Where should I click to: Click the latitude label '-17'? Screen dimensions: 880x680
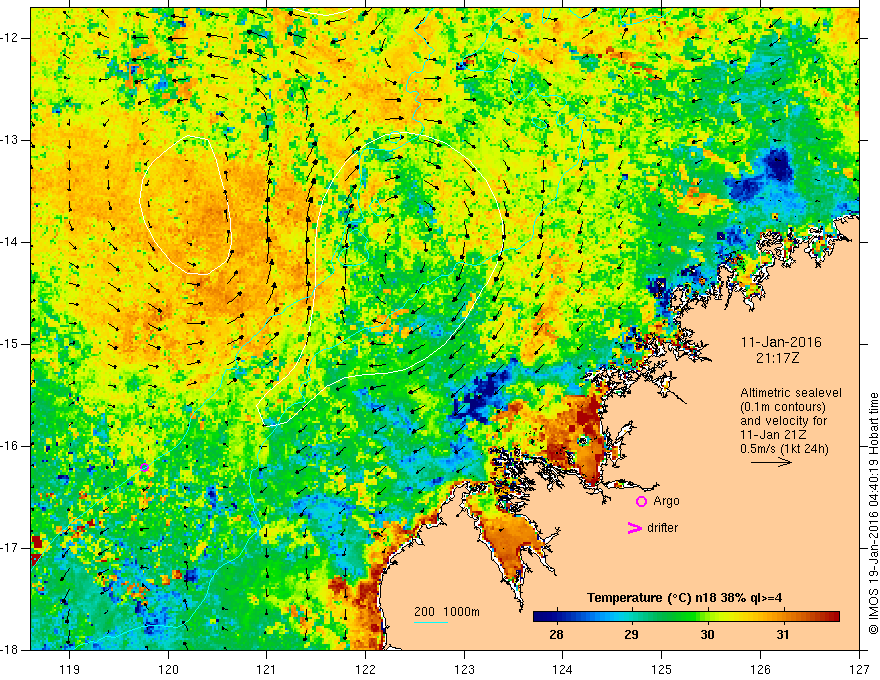tap(10, 548)
